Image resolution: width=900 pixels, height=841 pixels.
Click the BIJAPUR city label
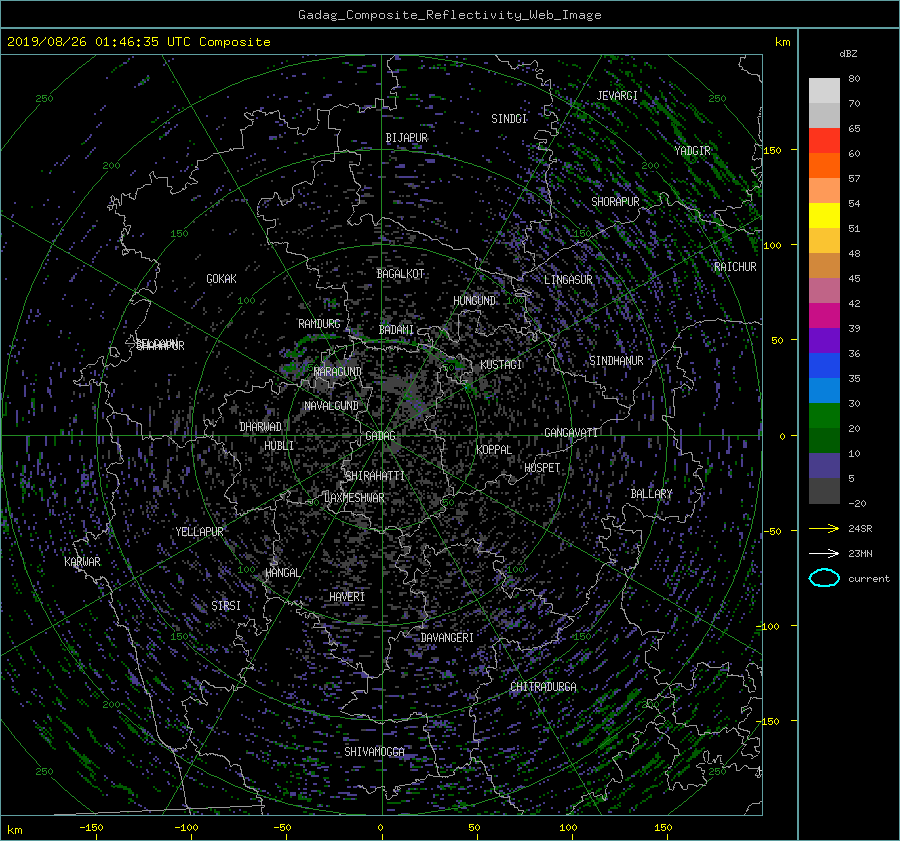[x=406, y=138]
